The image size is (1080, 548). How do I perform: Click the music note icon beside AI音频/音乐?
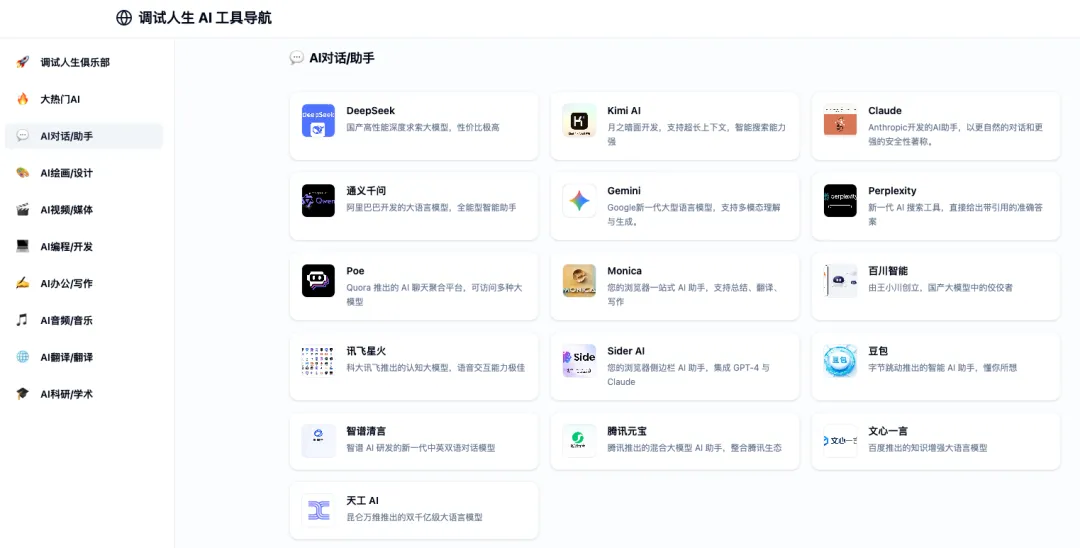coord(23,320)
